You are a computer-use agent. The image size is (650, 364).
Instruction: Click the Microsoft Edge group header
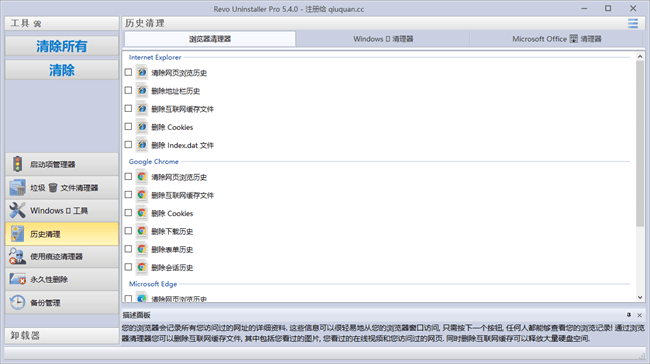pyautogui.click(x=153, y=284)
